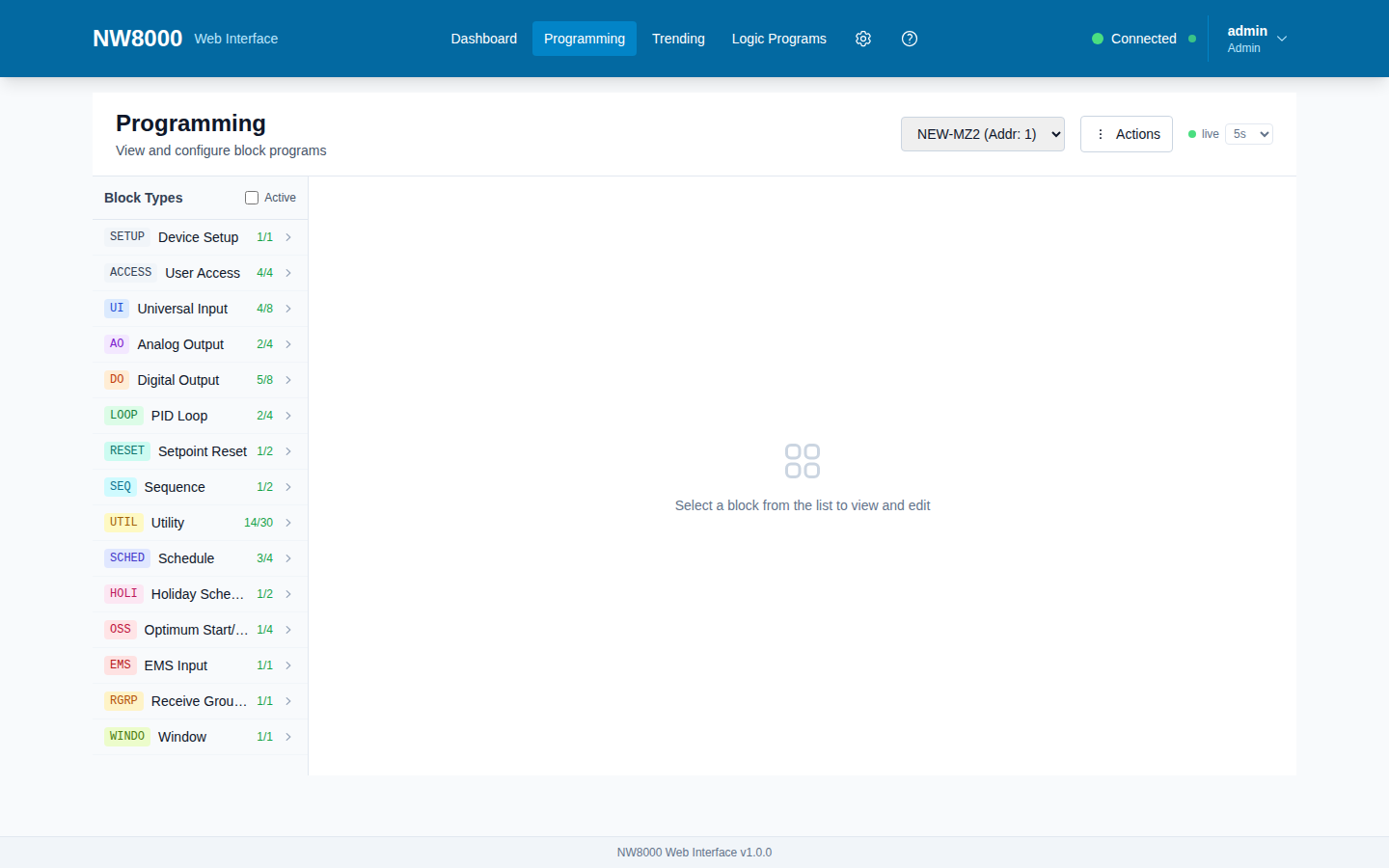
Task: Click the block grid placeholder icon
Action: coord(803,461)
